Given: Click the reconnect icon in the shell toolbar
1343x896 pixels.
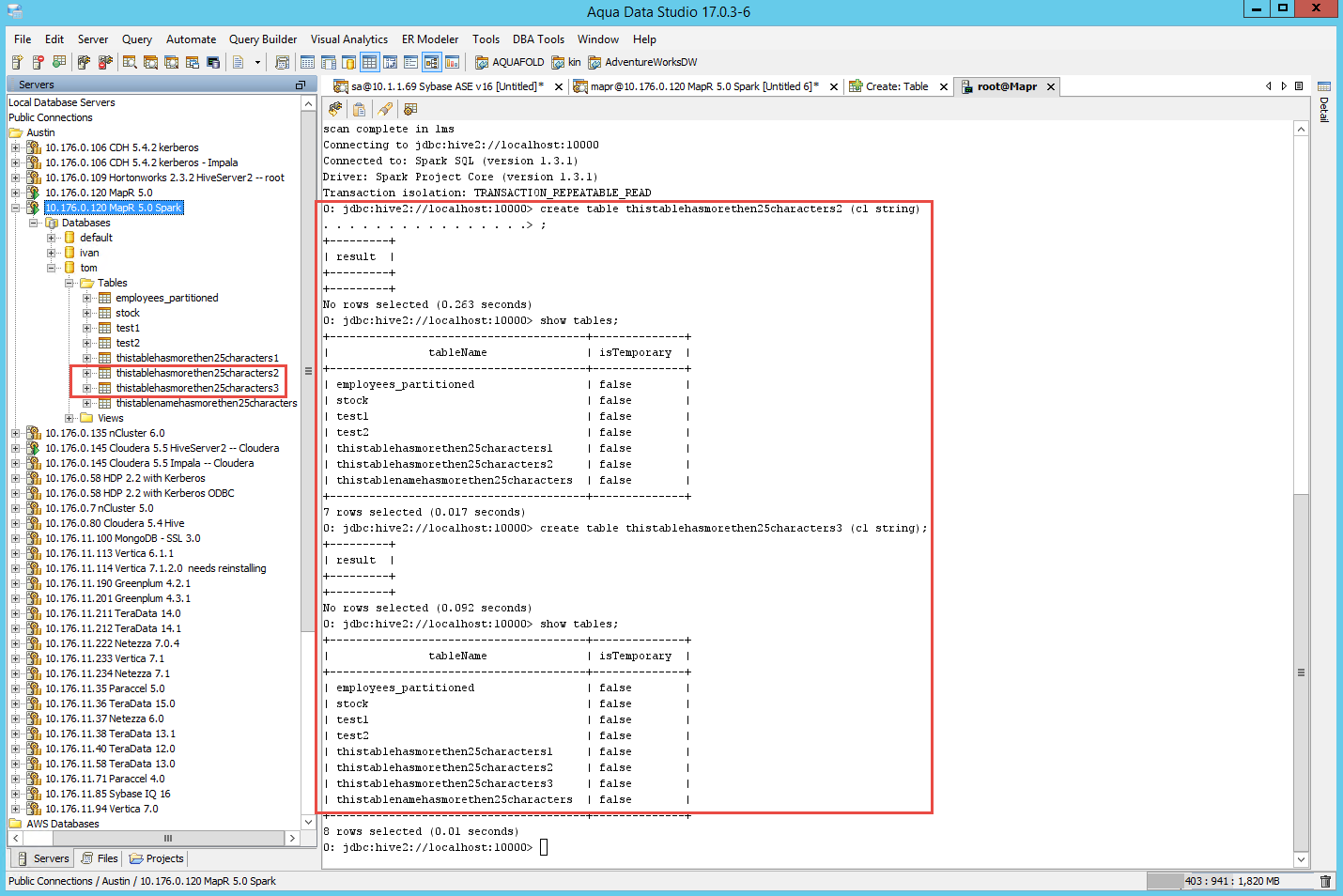Looking at the screenshot, I should [335, 109].
